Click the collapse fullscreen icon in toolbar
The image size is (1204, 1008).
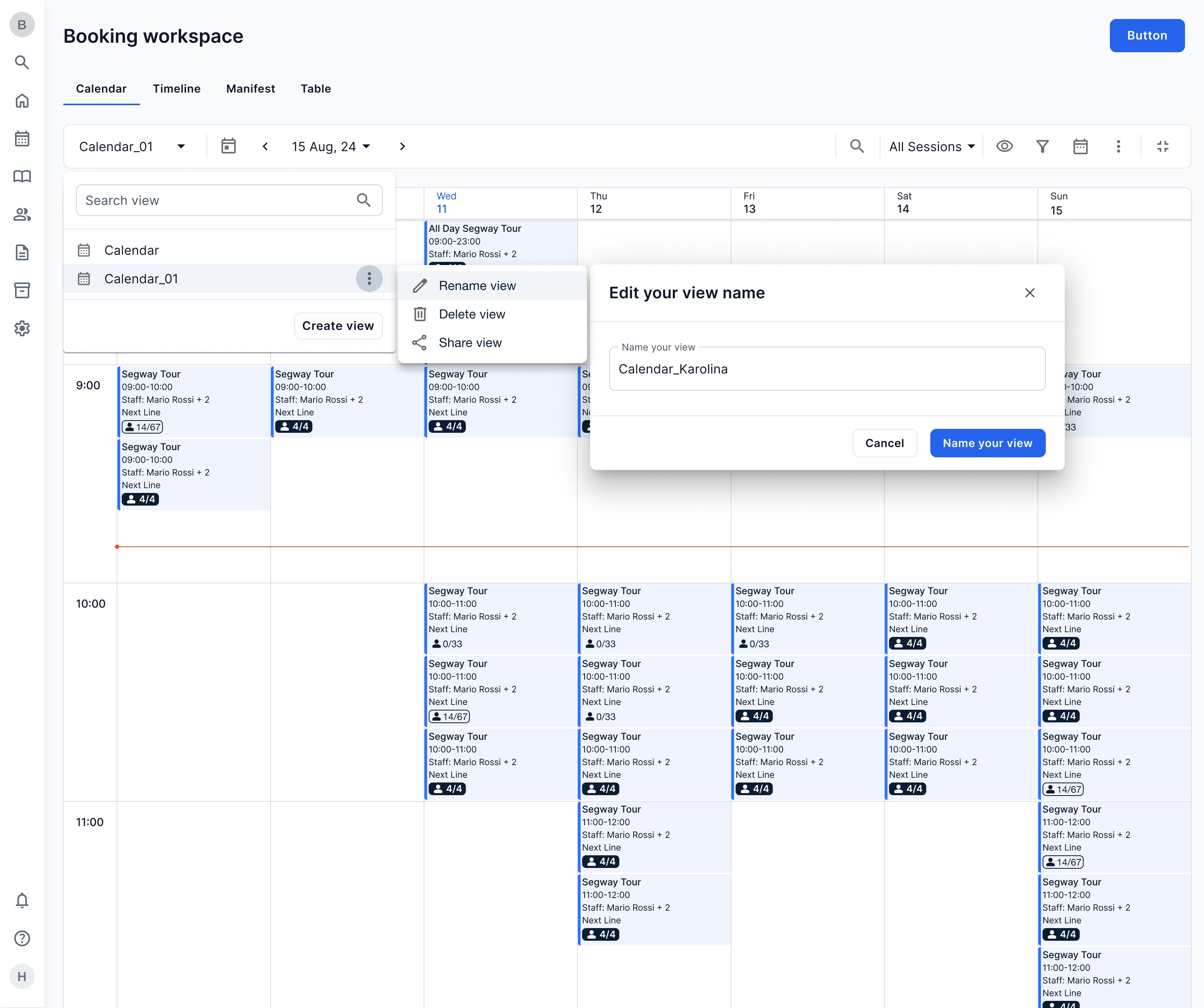1163,147
